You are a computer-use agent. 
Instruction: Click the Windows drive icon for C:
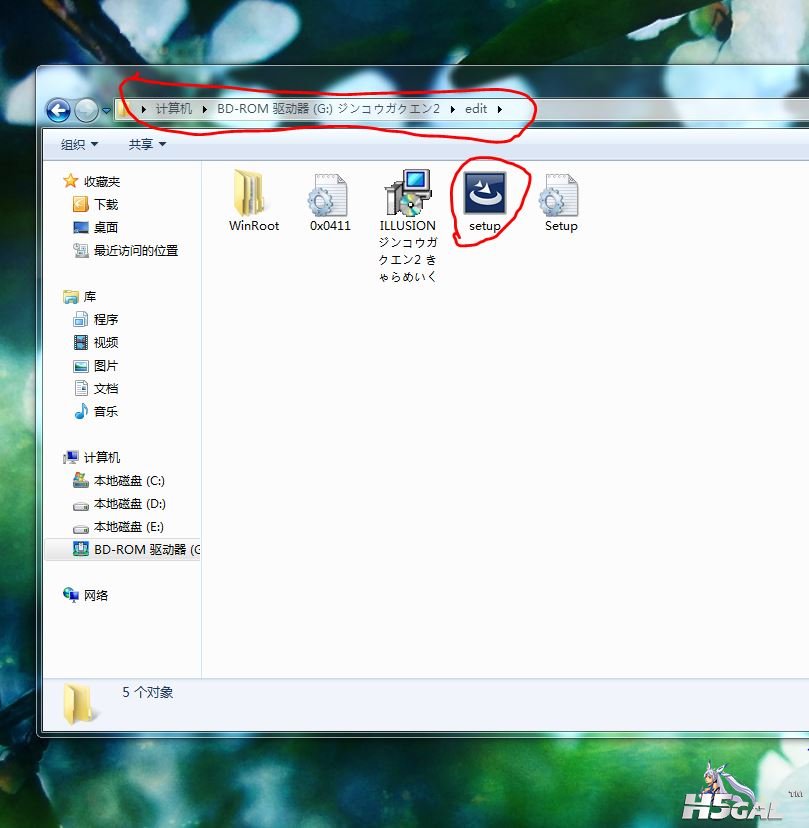(80, 480)
